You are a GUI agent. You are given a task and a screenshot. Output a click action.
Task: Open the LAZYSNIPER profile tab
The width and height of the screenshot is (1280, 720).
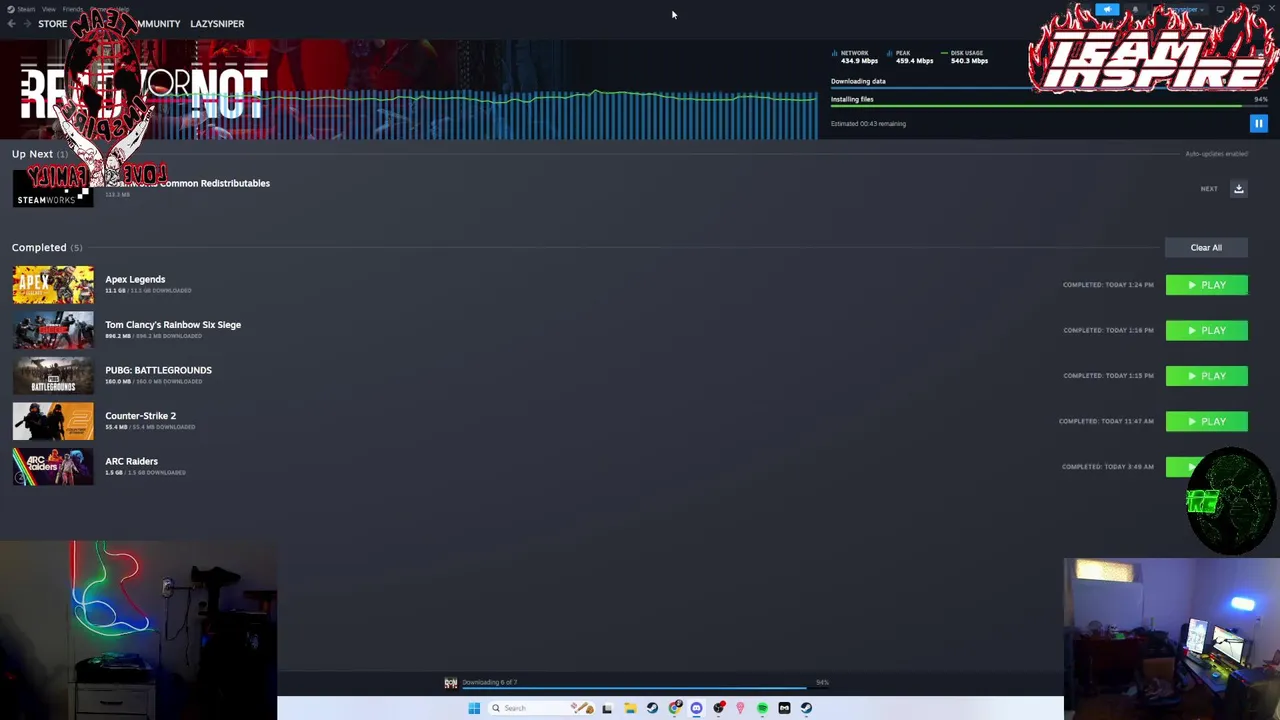(x=217, y=24)
